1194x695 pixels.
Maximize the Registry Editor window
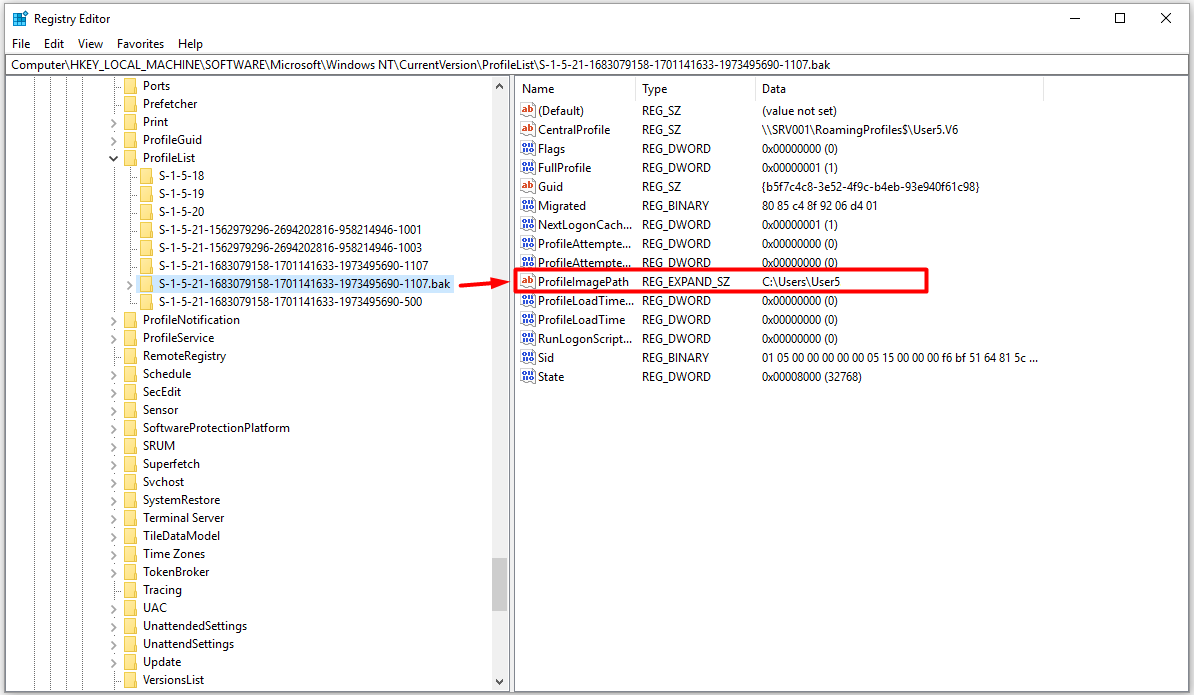coord(1119,18)
